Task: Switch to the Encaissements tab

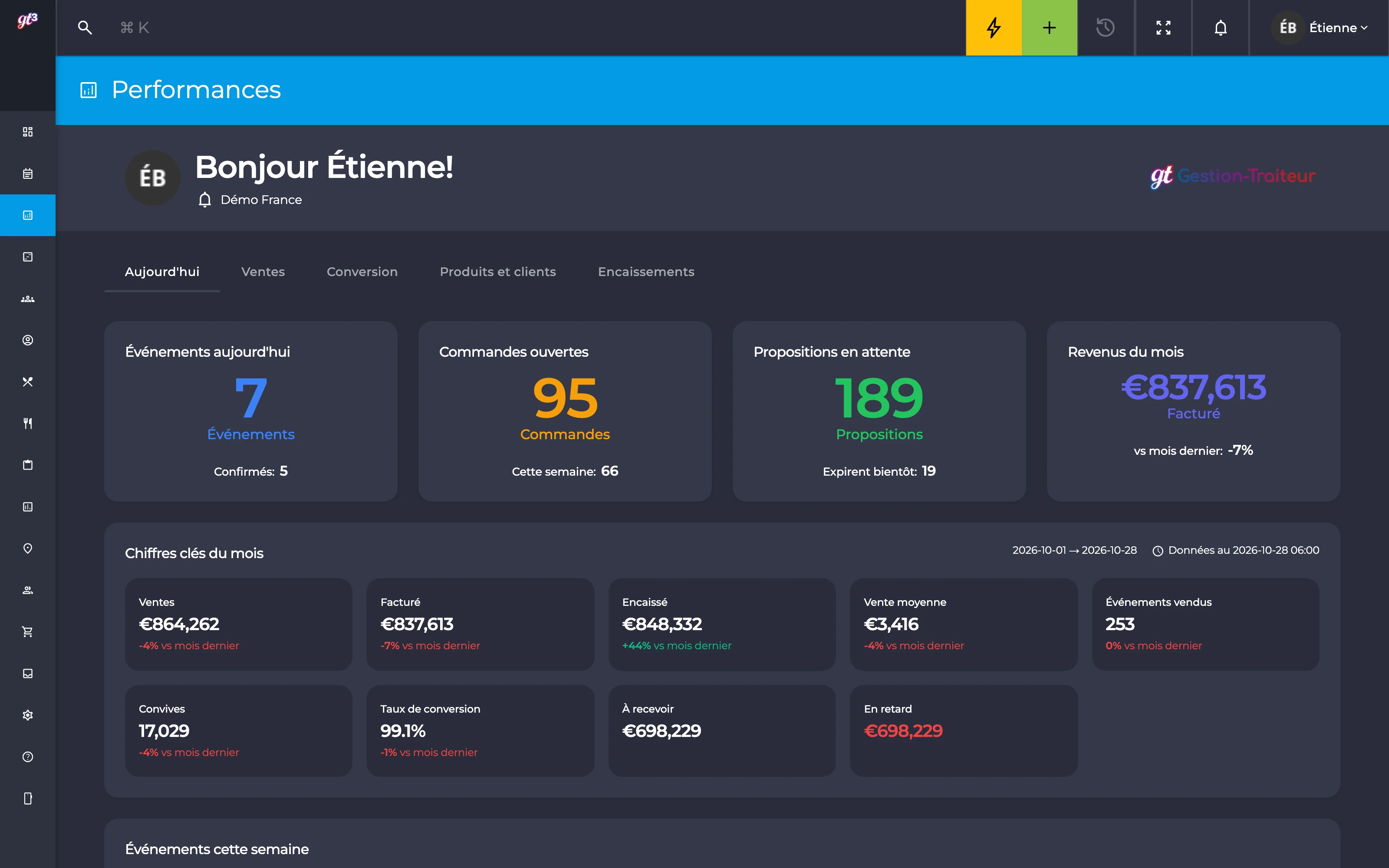Action: (646, 272)
